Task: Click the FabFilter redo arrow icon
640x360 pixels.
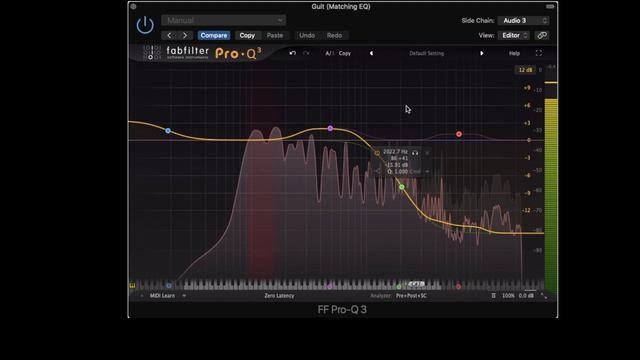Action: [x=306, y=53]
